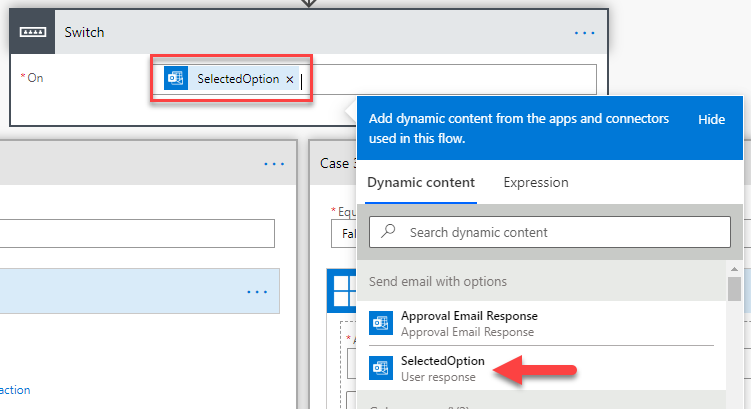Click the Switch action icon

(33, 32)
